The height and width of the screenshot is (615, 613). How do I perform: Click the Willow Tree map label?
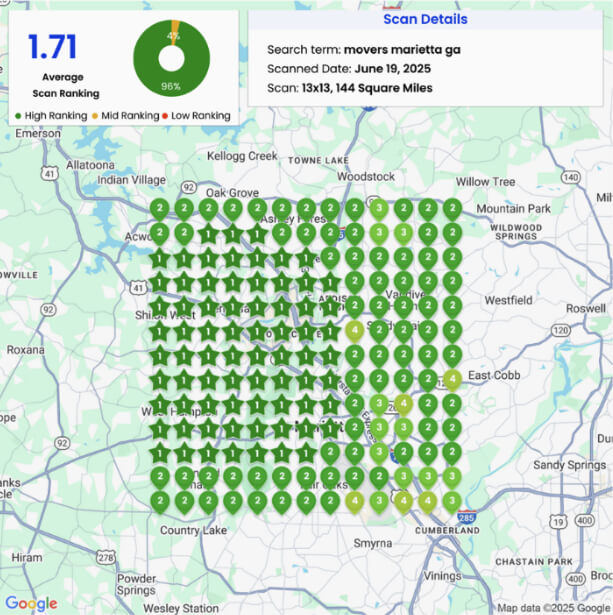(485, 182)
